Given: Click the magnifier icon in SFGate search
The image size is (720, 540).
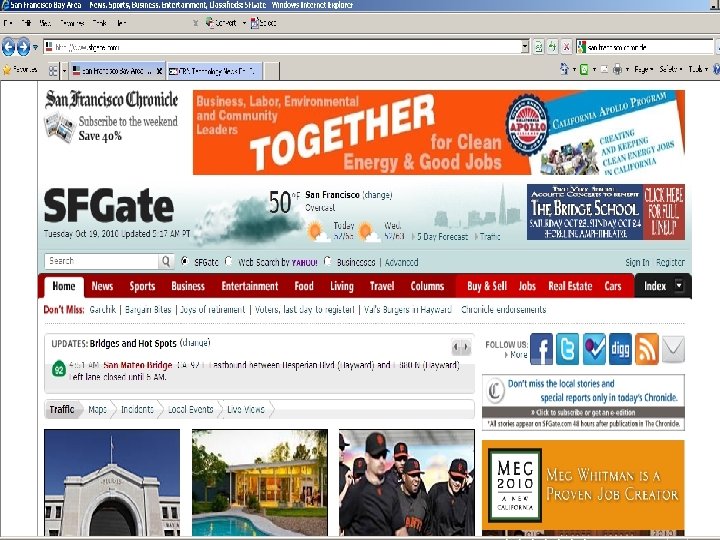Looking at the screenshot, I should (166, 261).
